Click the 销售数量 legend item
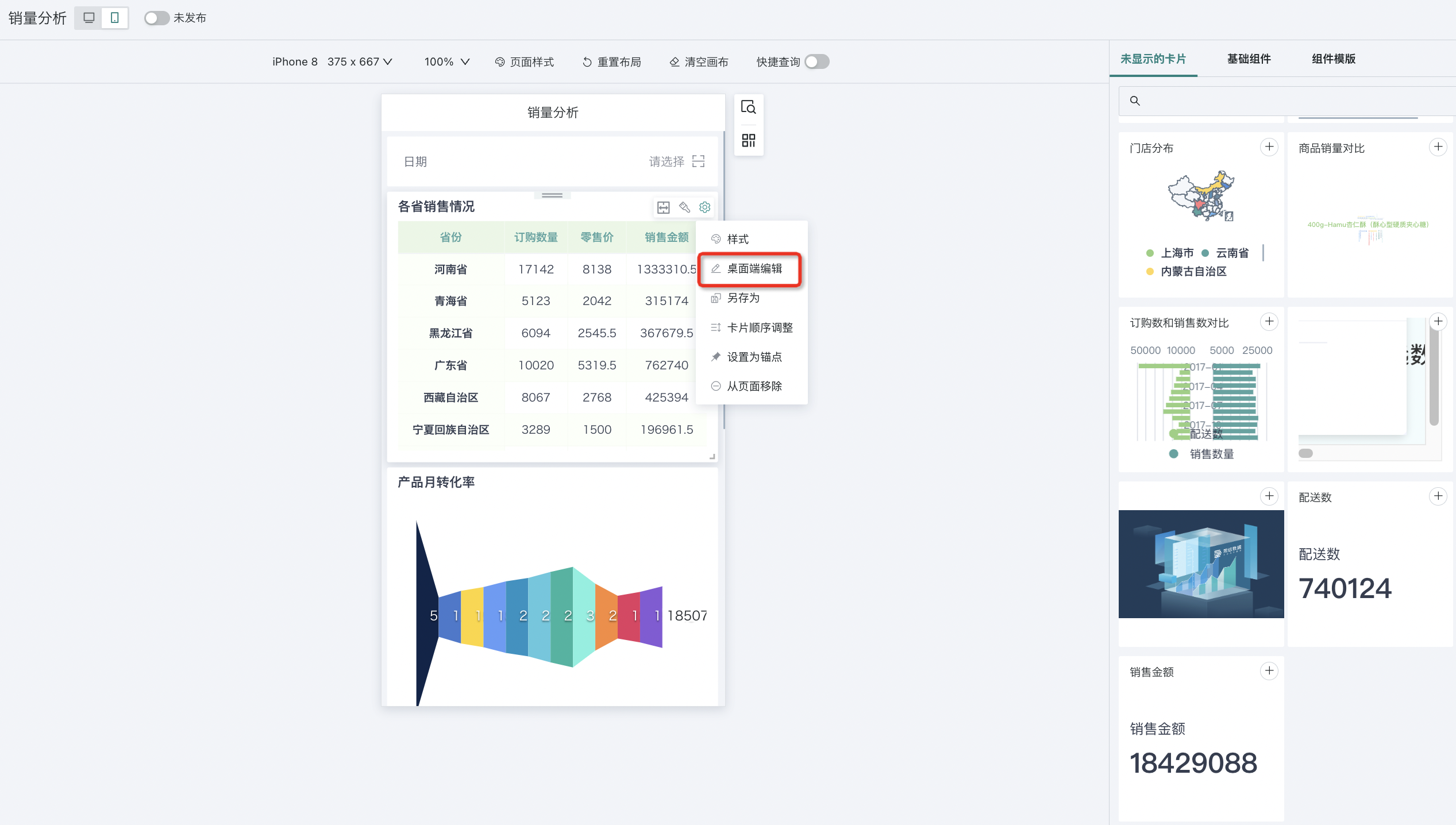The height and width of the screenshot is (825, 1456). point(1201,454)
